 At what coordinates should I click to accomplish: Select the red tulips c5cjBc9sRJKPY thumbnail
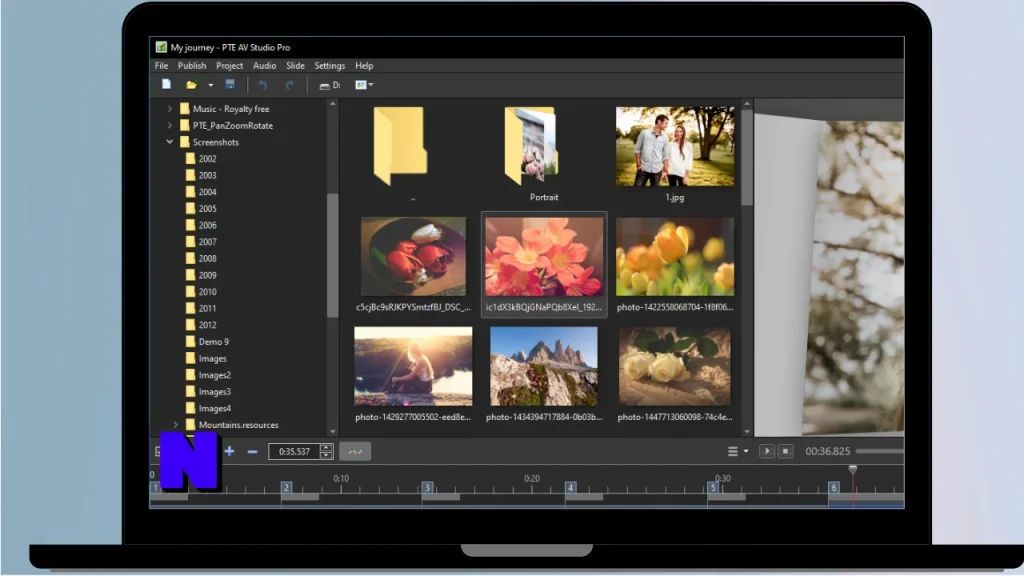(x=413, y=257)
